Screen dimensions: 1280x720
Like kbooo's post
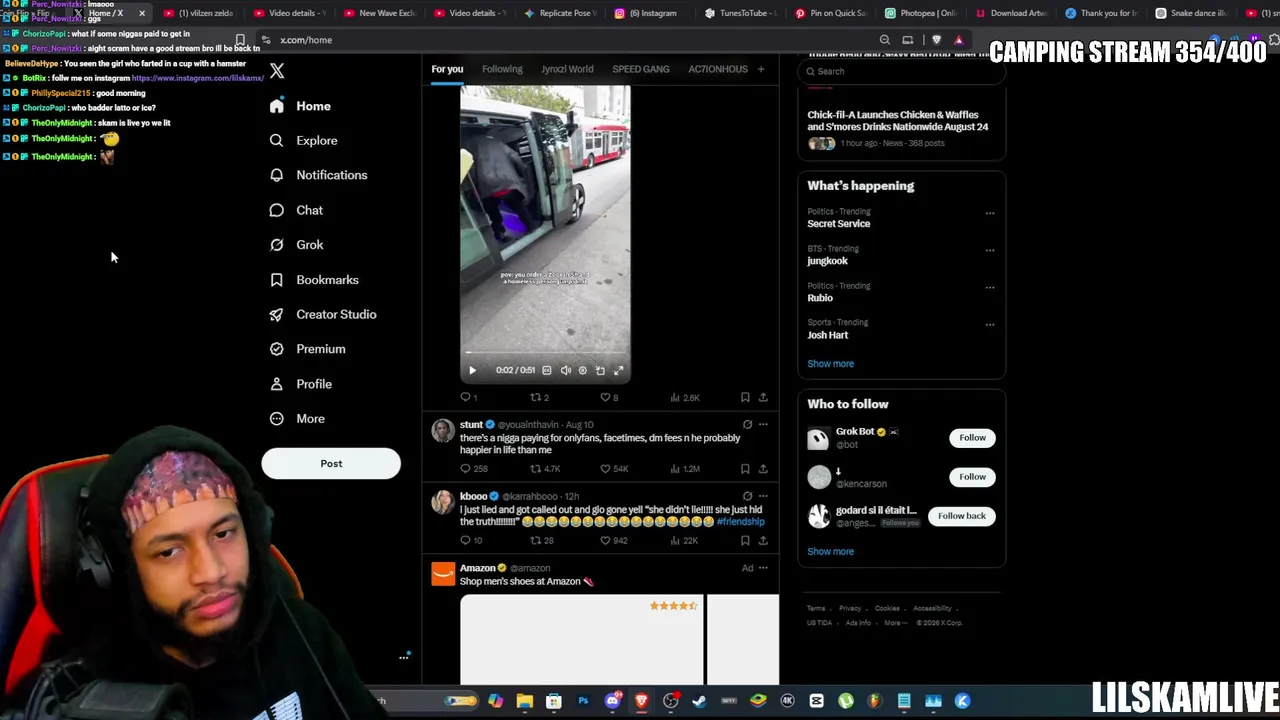tap(613, 541)
